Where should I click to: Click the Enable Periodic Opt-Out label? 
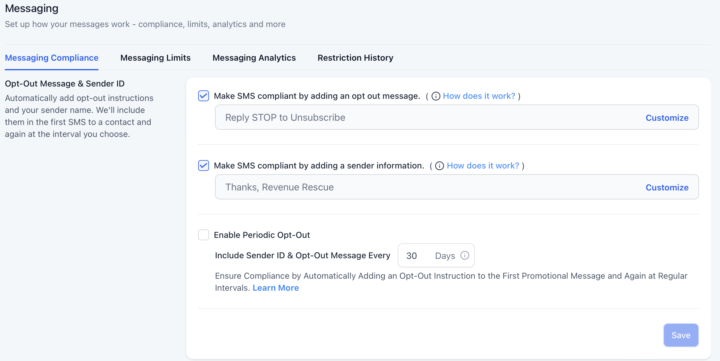[x=262, y=235]
